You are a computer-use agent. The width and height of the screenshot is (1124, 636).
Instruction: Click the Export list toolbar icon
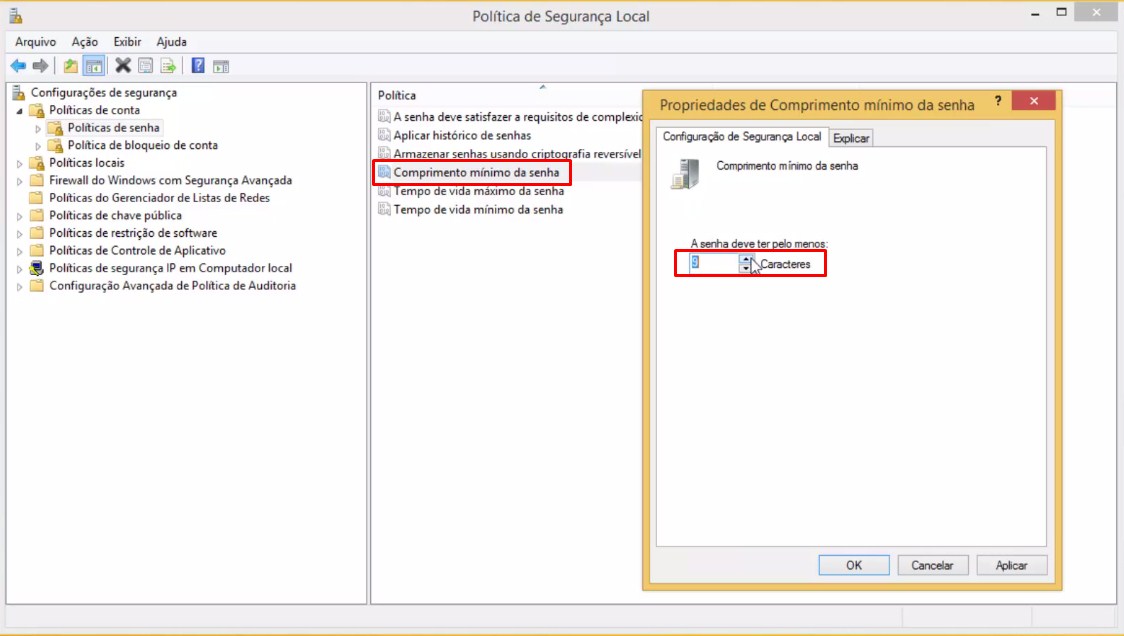[168, 66]
